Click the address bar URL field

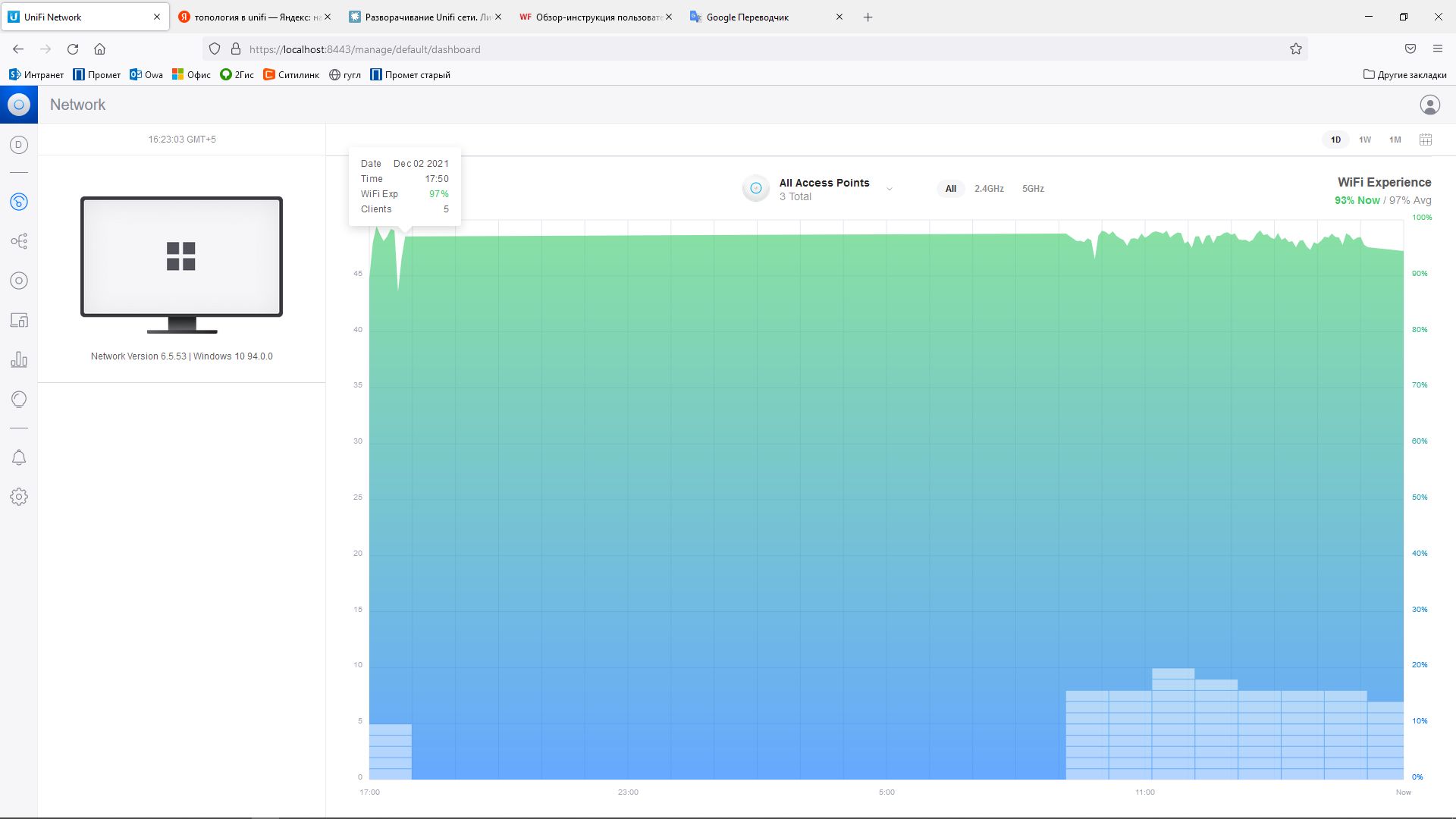point(755,49)
